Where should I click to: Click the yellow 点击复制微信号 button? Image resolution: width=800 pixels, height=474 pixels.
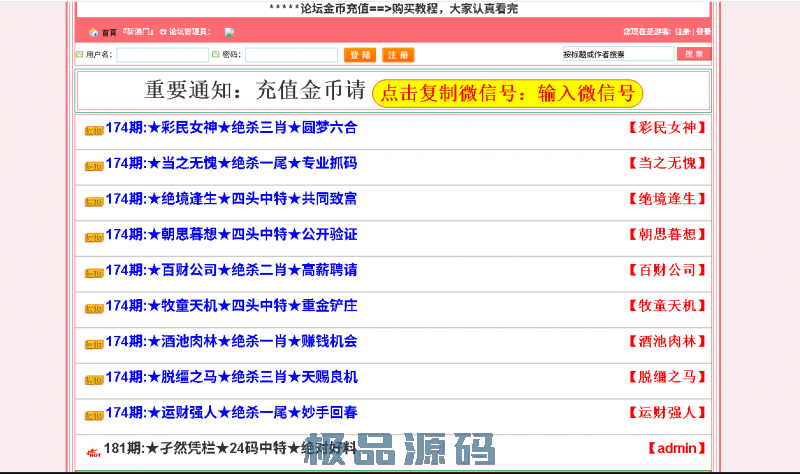(x=507, y=93)
